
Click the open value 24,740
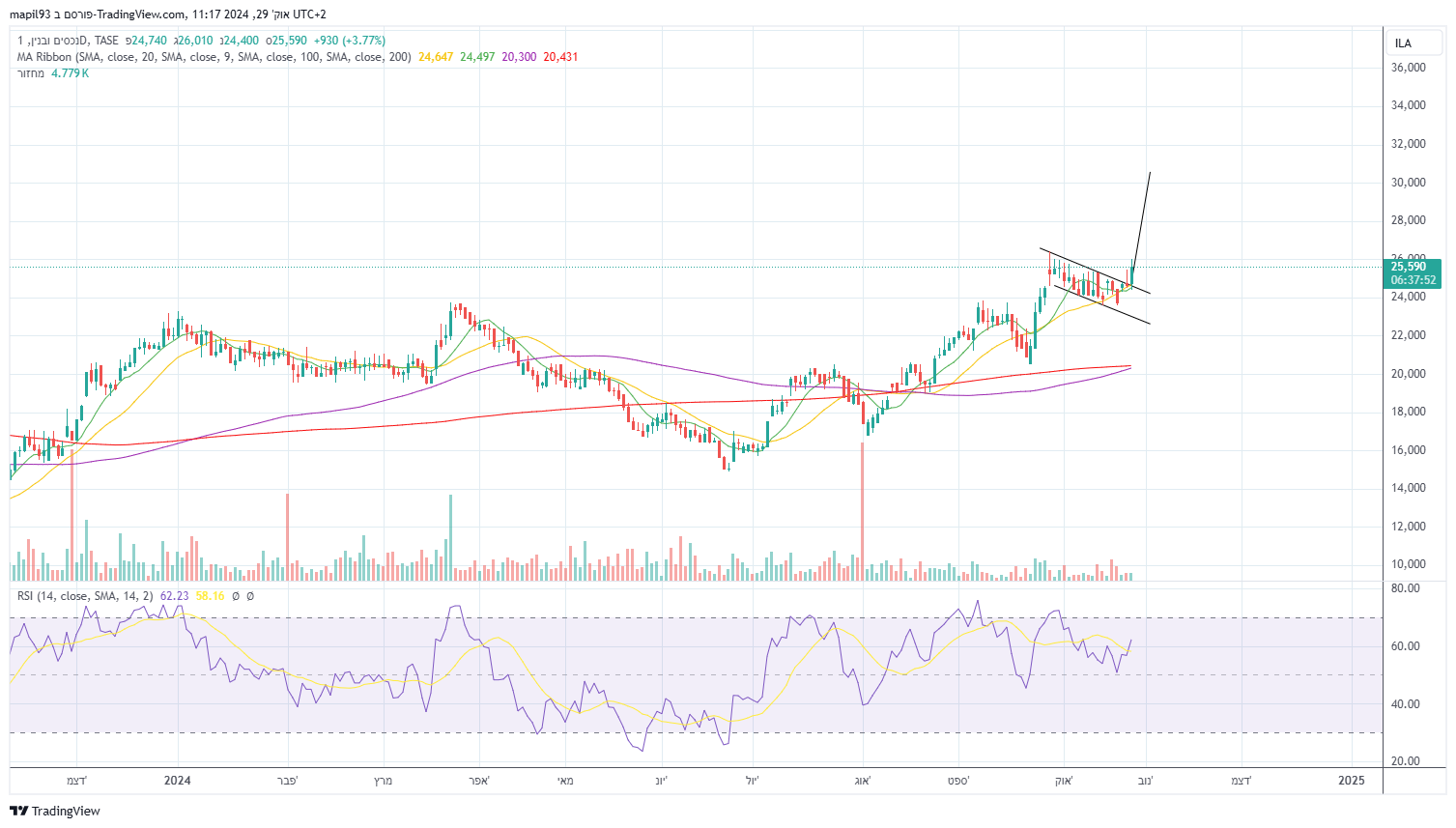[x=149, y=41]
